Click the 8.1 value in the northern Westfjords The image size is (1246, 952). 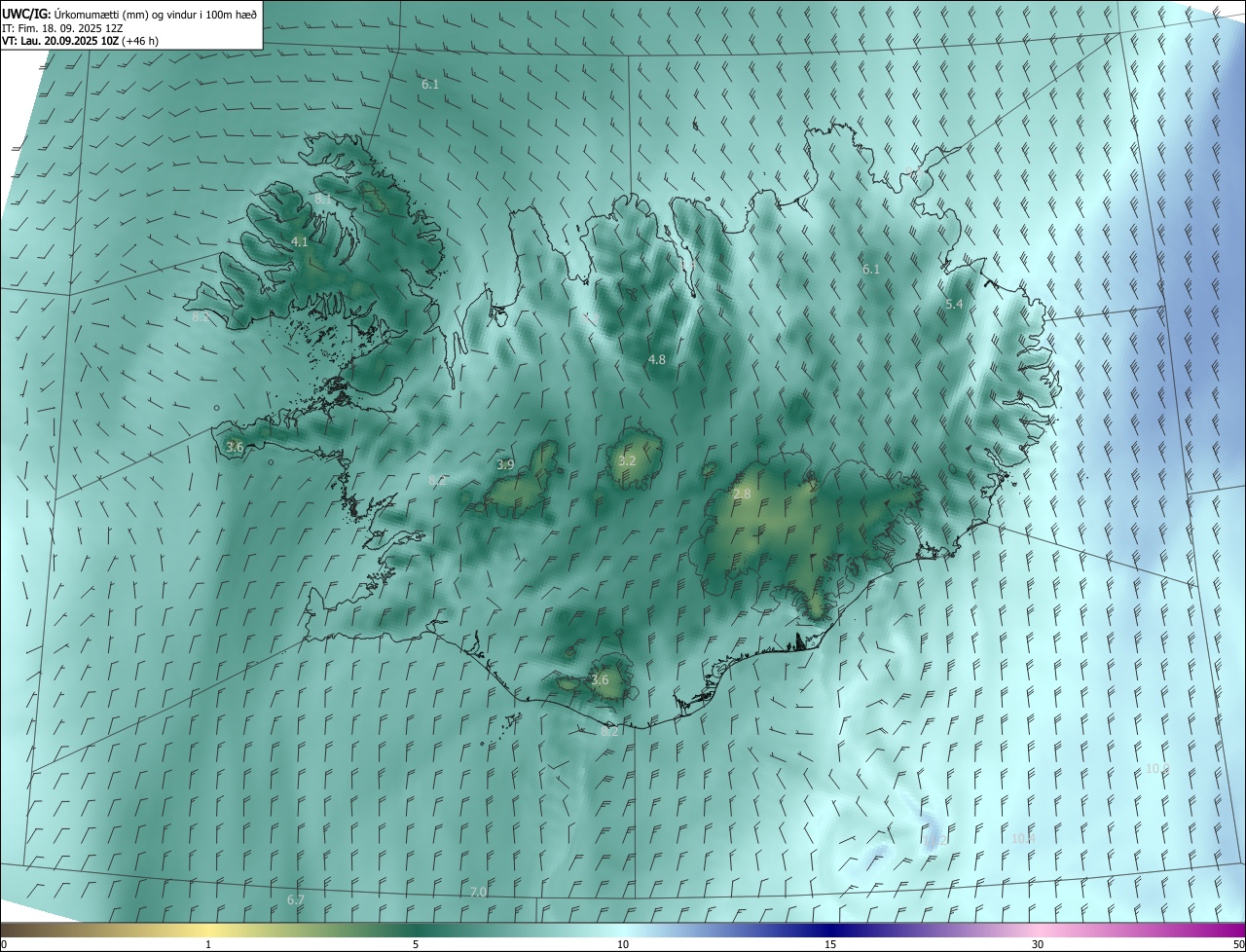(322, 199)
